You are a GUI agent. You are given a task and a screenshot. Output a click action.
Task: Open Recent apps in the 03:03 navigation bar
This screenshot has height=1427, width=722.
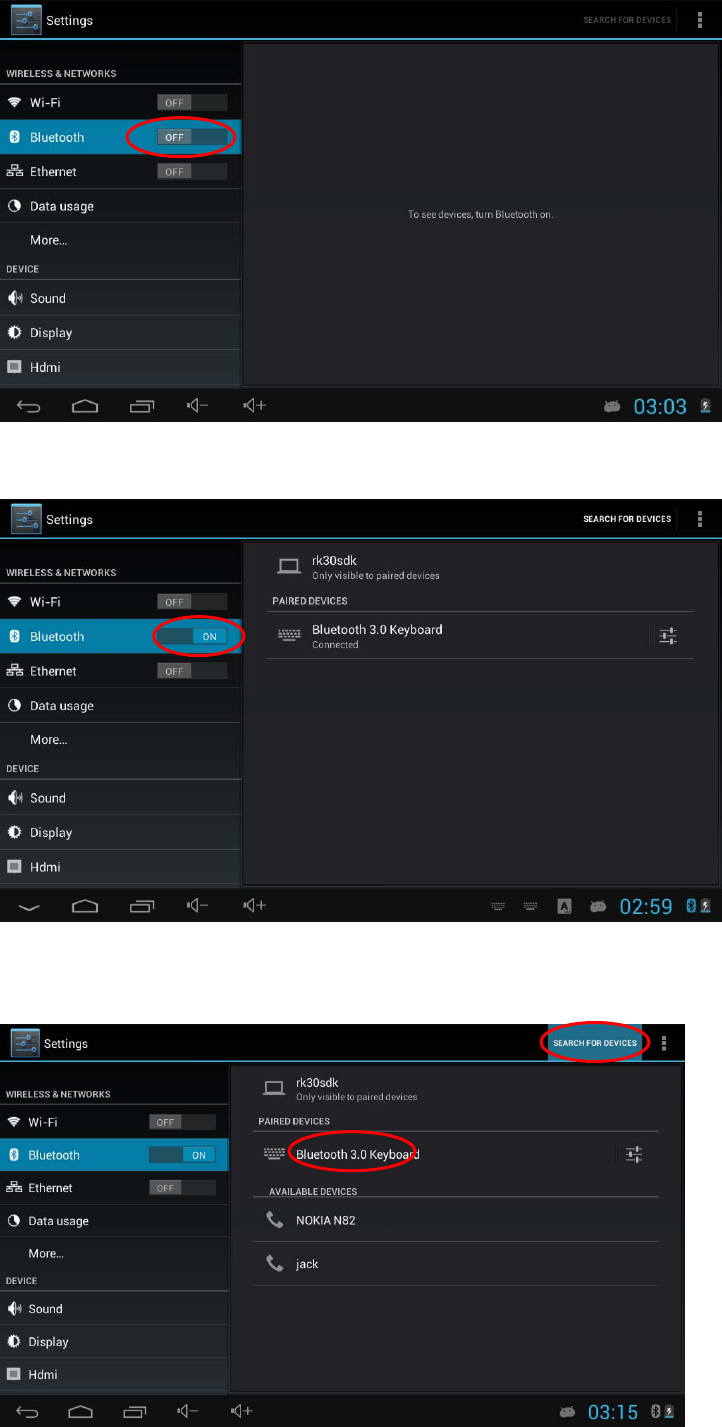tap(143, 406)
